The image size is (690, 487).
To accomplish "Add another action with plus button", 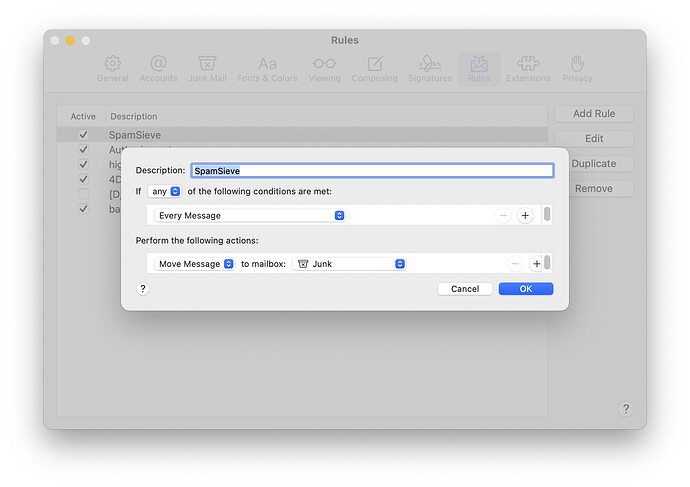I will point(536,264).
